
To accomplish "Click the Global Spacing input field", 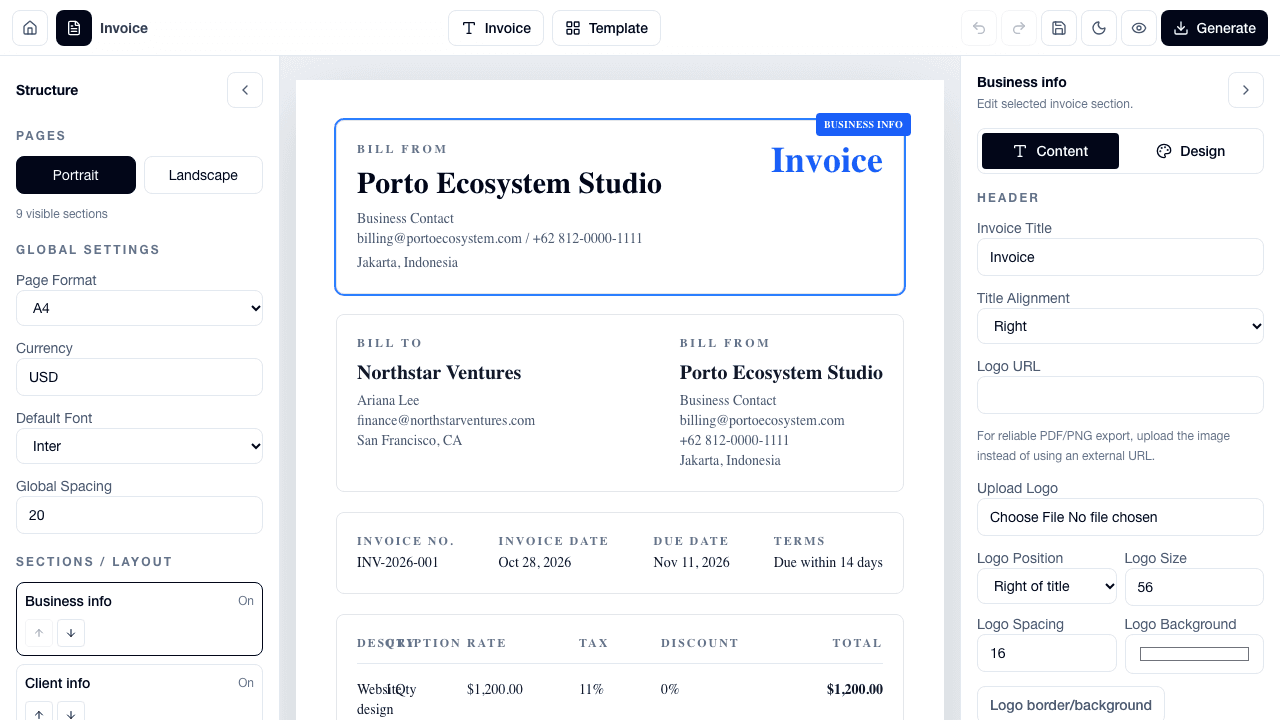I will click(140, 515).
